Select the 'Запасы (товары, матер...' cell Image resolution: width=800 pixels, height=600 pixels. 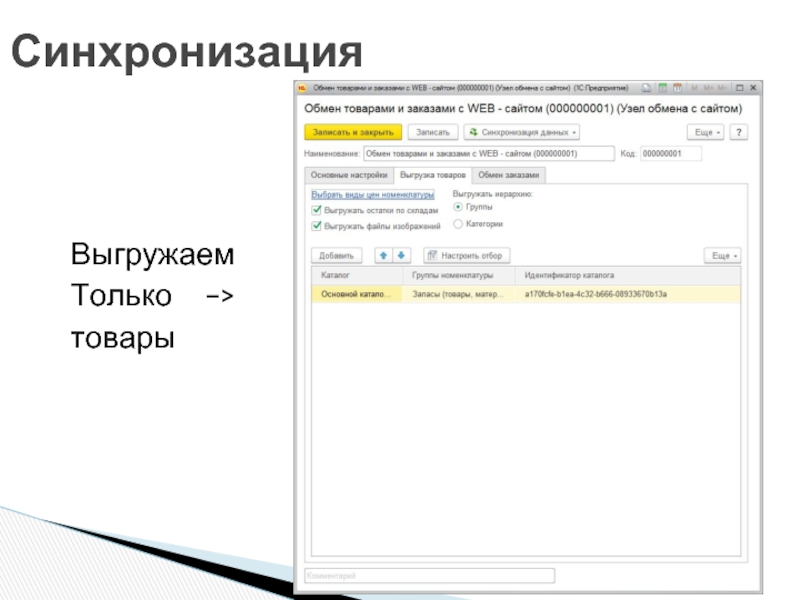pos(458,294)
